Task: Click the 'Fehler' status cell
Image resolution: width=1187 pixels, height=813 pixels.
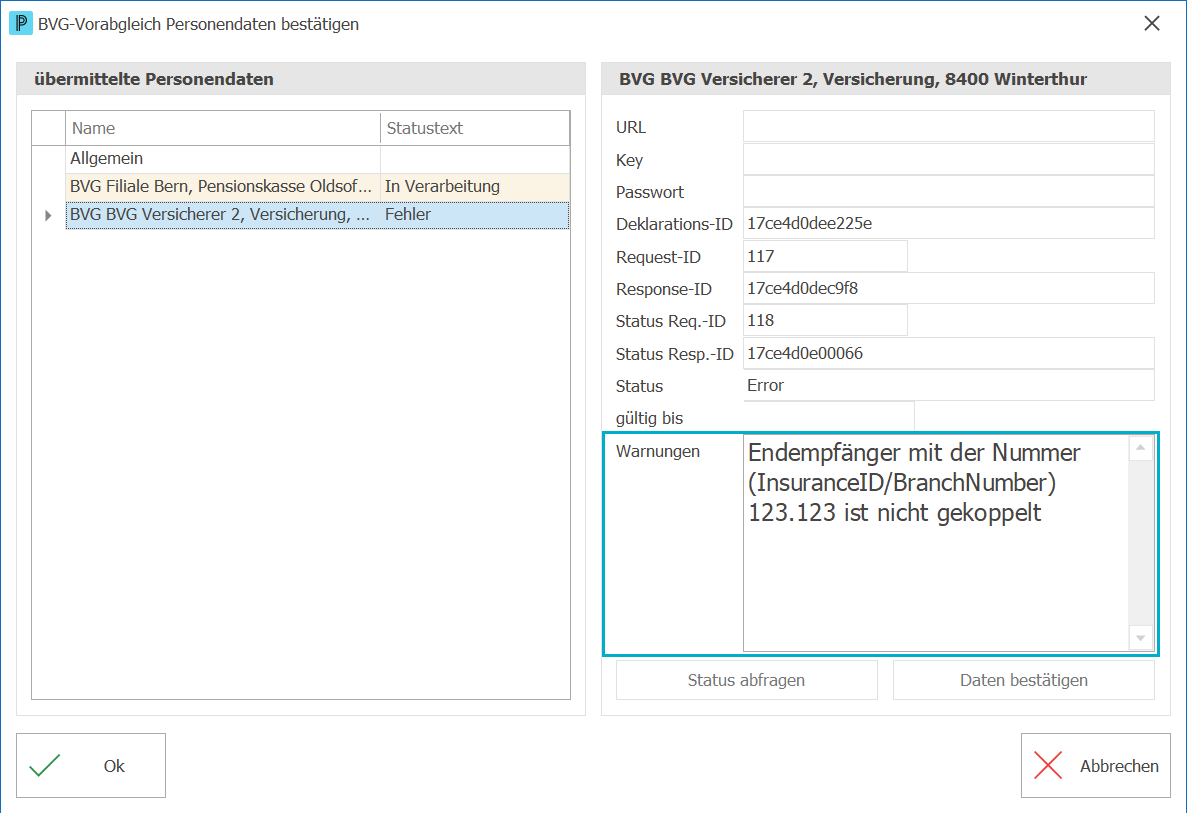Action: coord(475,215)
